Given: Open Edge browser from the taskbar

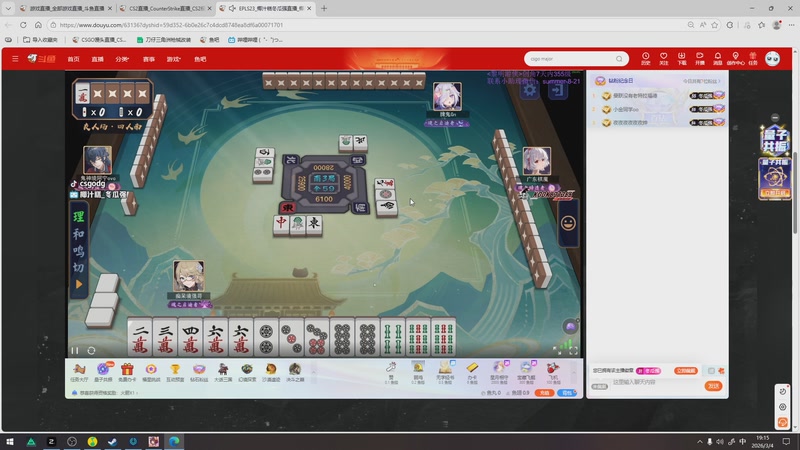Looking at the screenshot, I should click(x=174, y=441).
